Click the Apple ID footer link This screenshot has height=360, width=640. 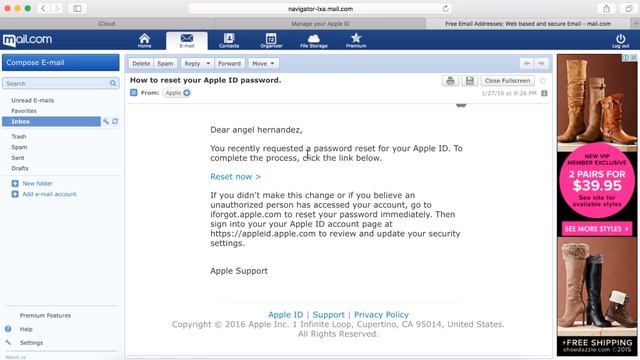point(286,315)
